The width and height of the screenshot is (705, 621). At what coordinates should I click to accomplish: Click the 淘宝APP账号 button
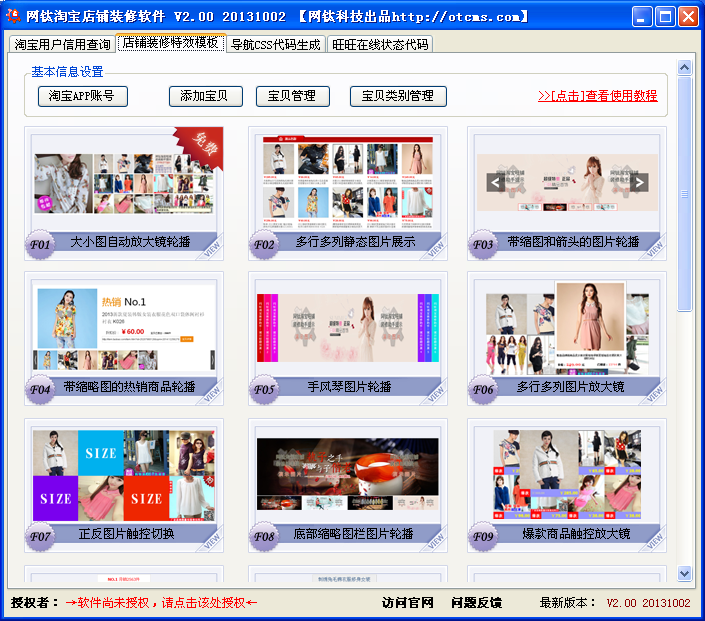point(83,96)
